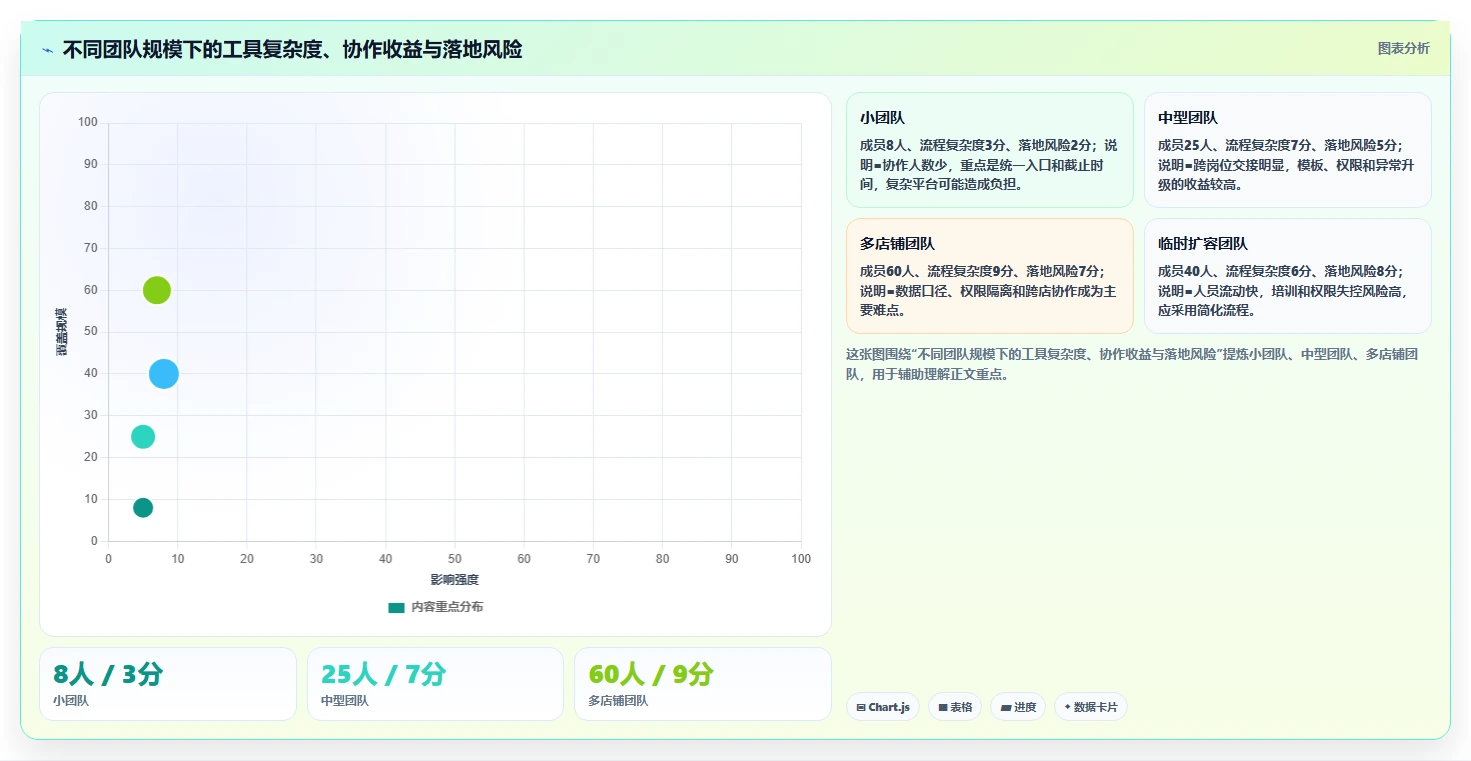Click the x-axis label 影响强度
Viewport: 1471px width, 761px height.
[x=455, y=580]
